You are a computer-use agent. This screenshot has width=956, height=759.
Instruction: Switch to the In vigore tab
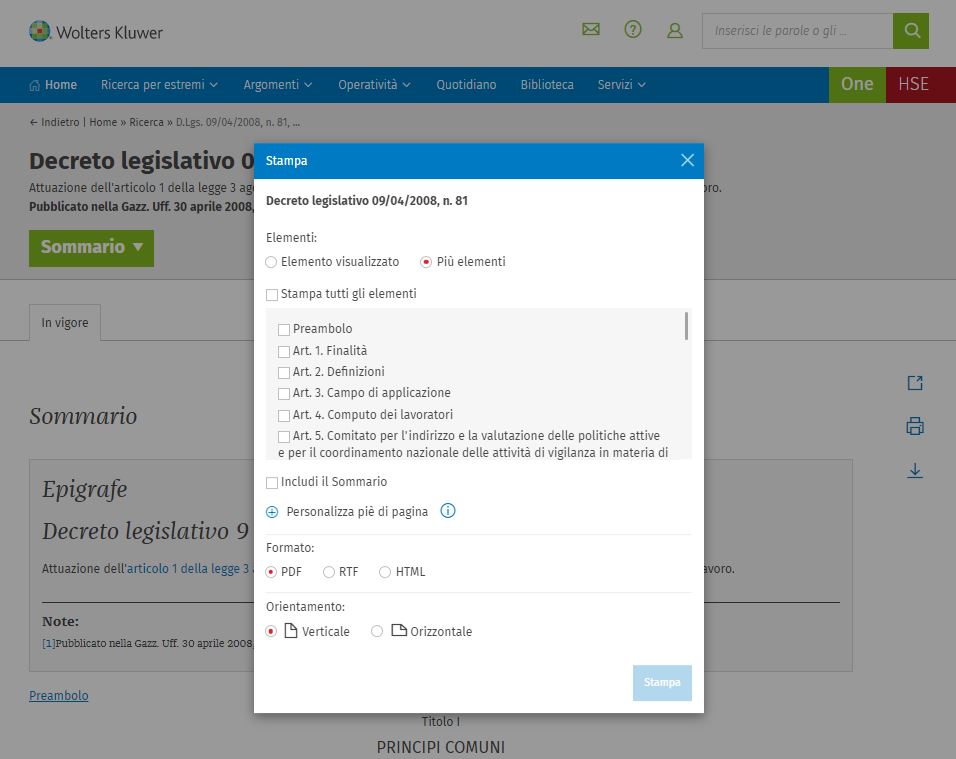coord(65,323)
